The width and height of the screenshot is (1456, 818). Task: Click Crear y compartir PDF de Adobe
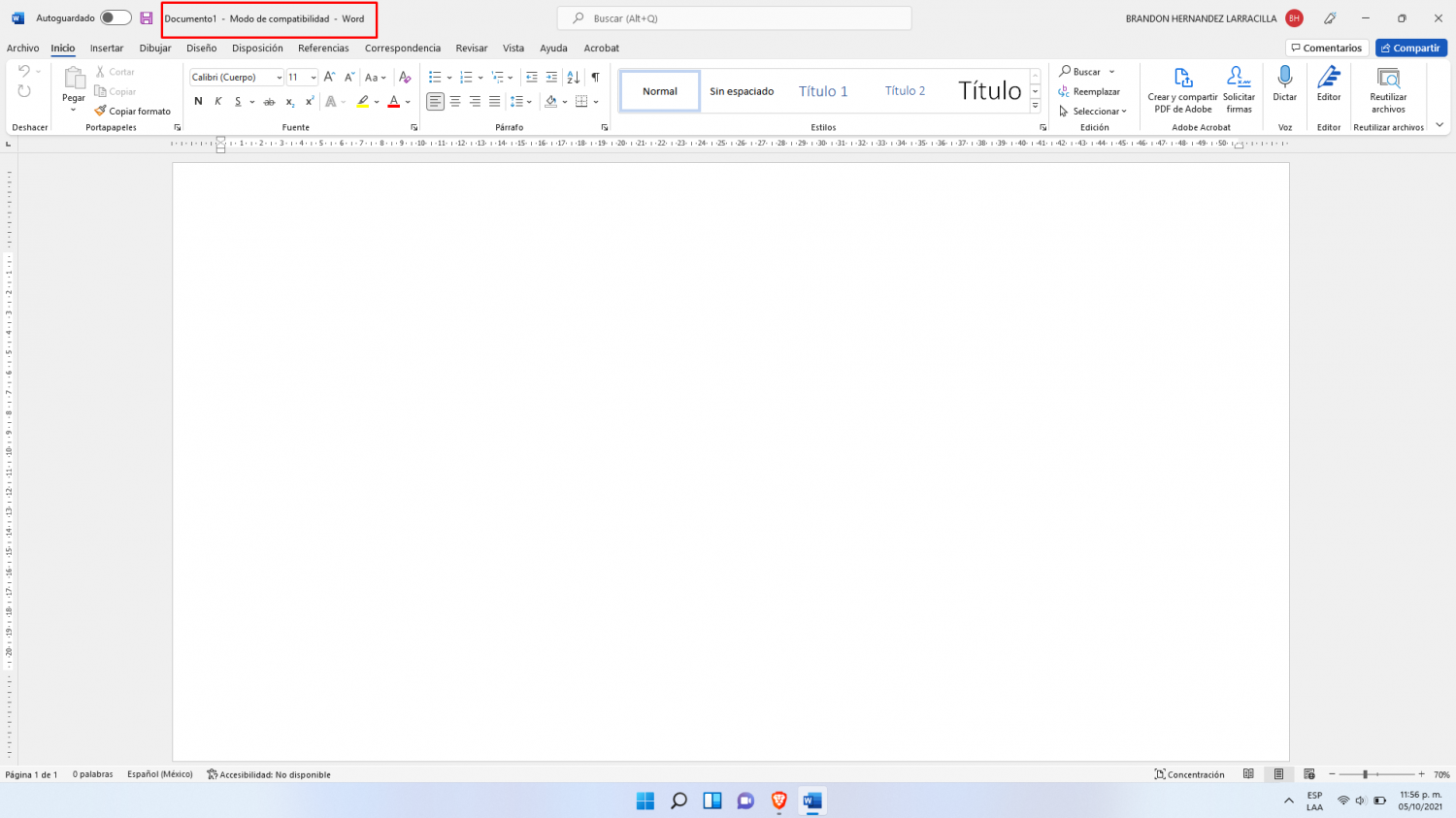pos(1182,88)
